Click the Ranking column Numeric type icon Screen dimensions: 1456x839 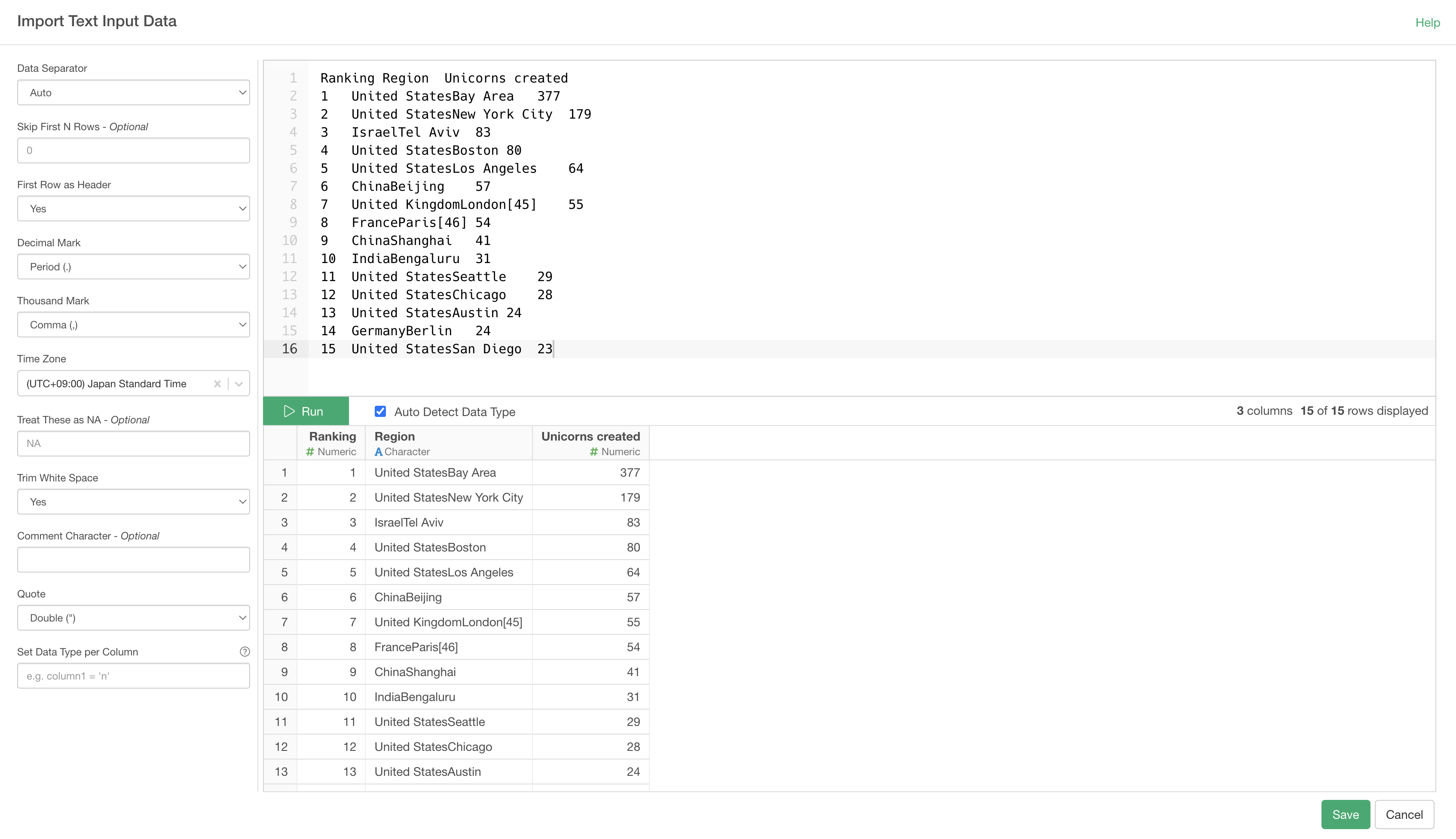pyautogui.click(x=310, y=452)
